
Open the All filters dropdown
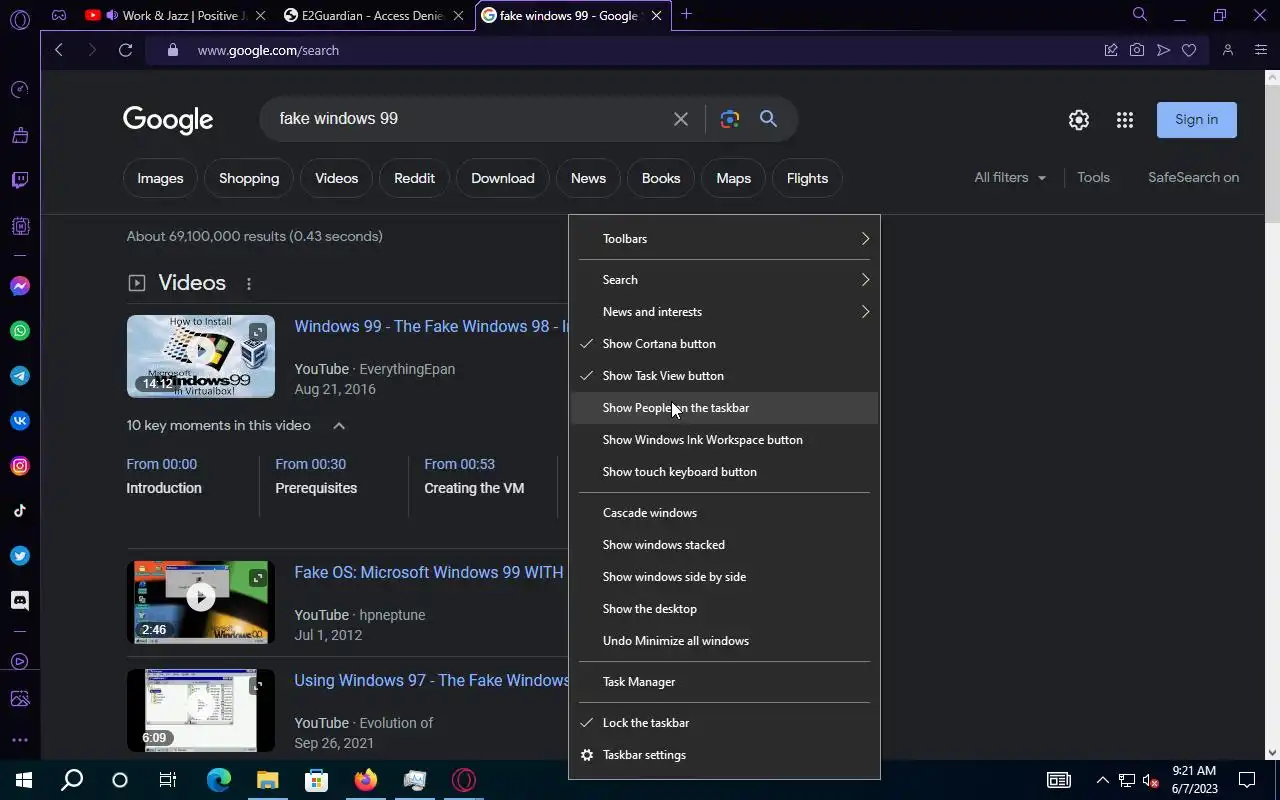click(1010, 178)
